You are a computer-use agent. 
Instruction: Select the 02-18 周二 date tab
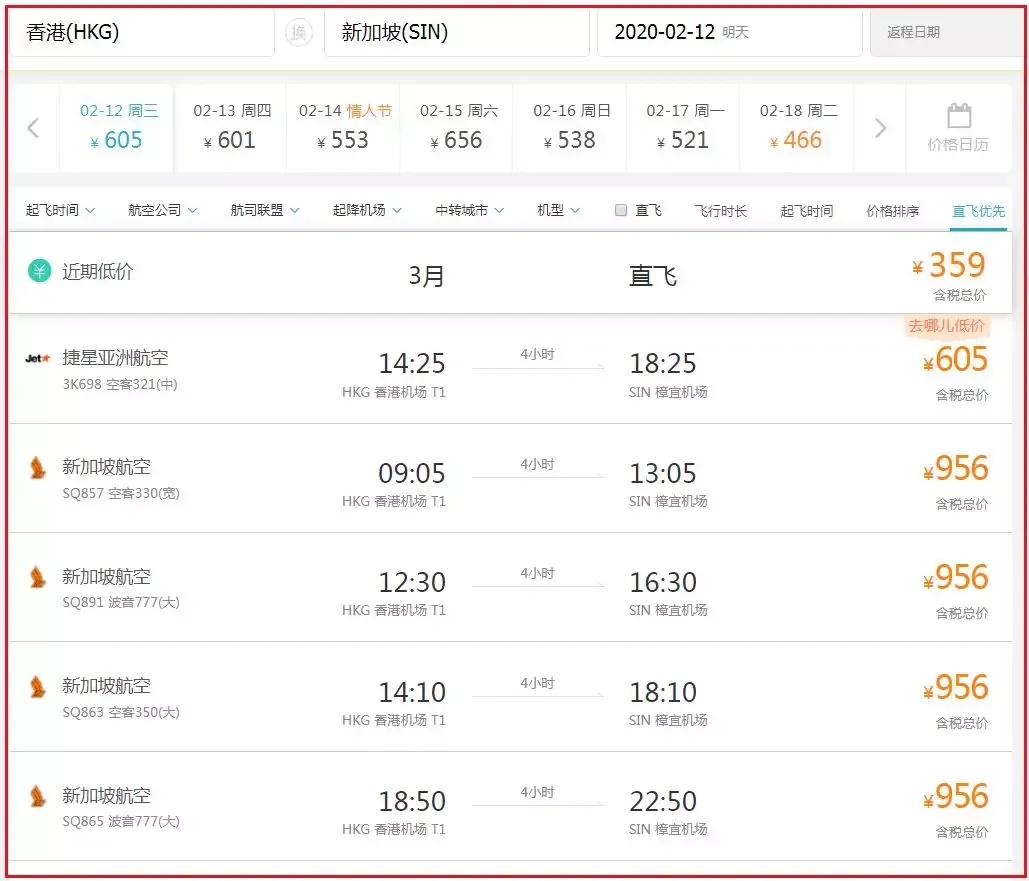(x=797, y=128)
